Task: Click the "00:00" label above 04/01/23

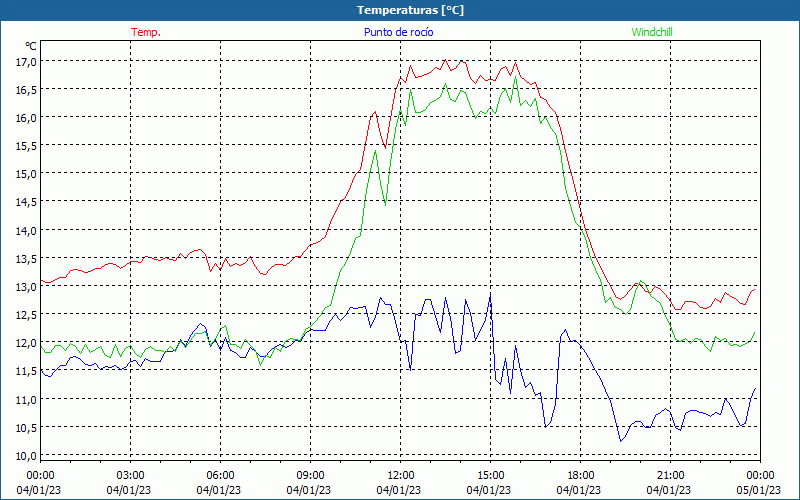Action: (40, 476)
